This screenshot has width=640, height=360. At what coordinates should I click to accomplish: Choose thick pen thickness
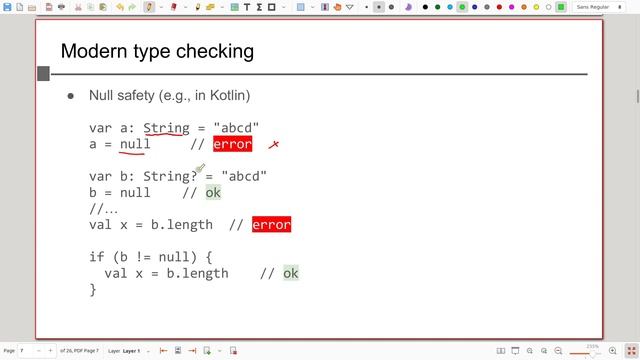pos(391,7)
